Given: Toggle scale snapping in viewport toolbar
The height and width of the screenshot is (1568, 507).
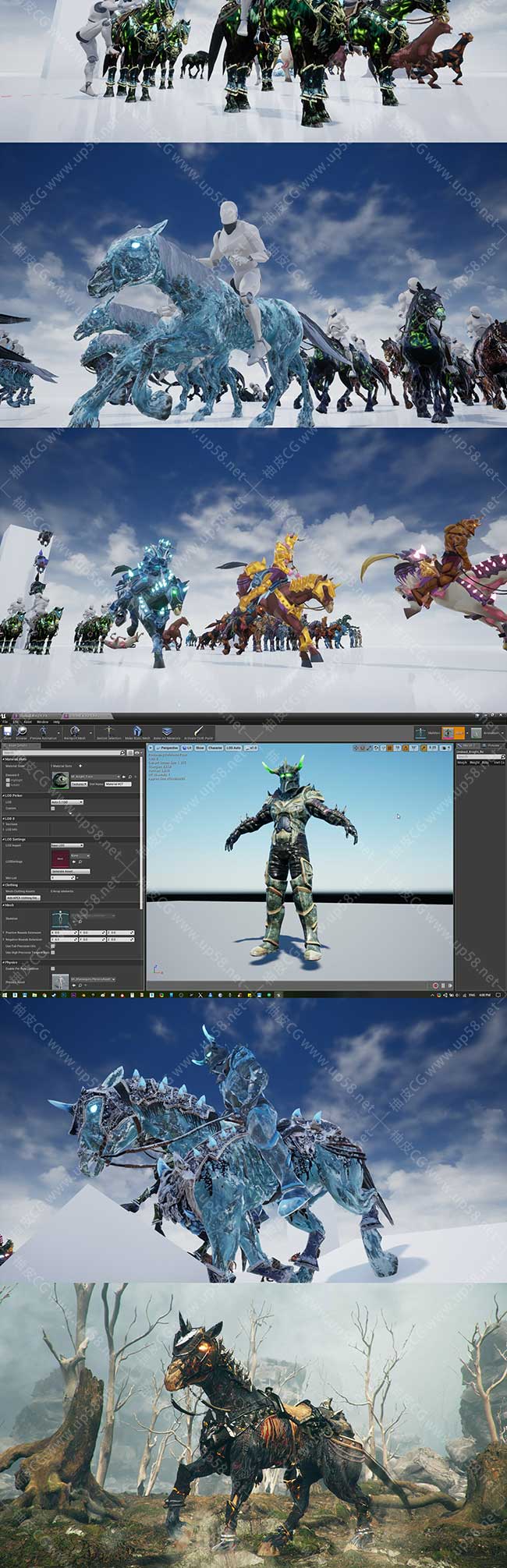Looking at the screenshot, I should coord(424,748).
